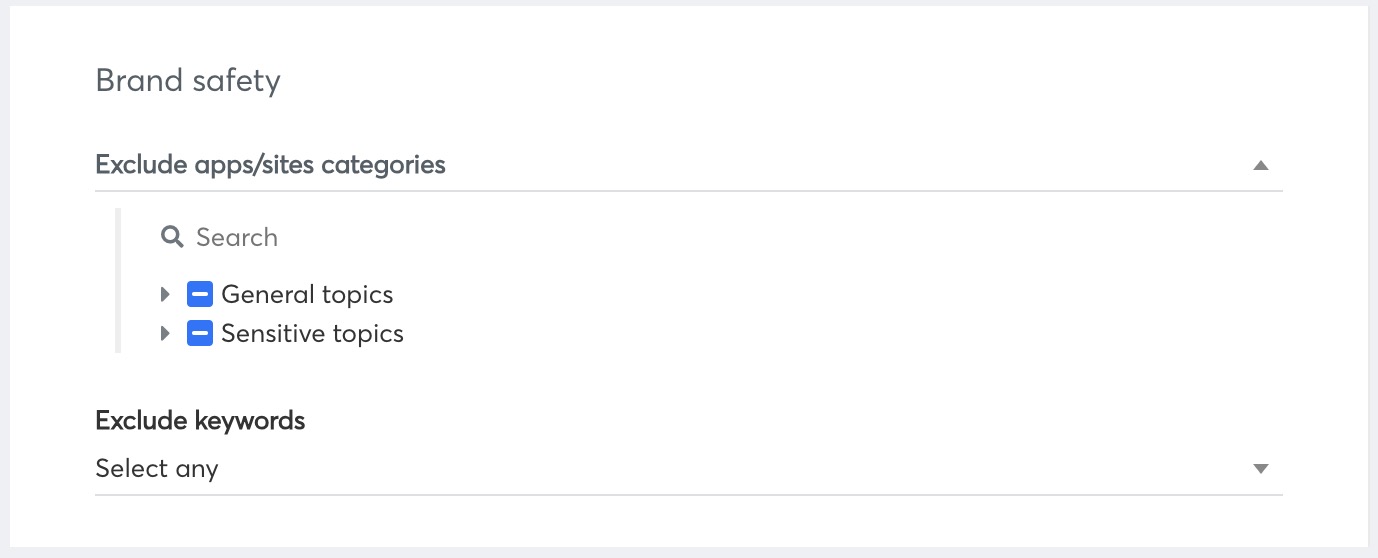Click the minus mark on Sensitive topics
1378x558 pixels.
(x=200, y=333)
